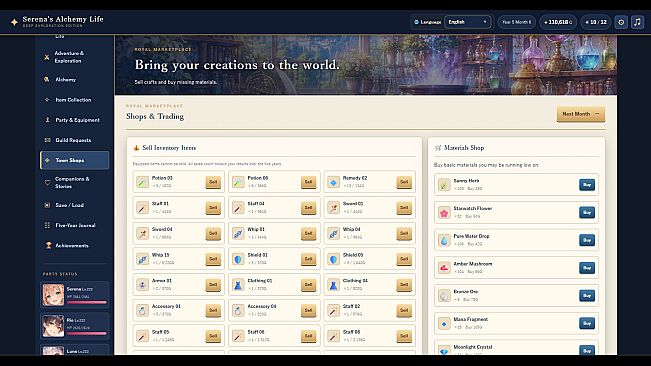Open the Achievements page
This screenshot has width=651, height=366.
(x=75, y=246)
